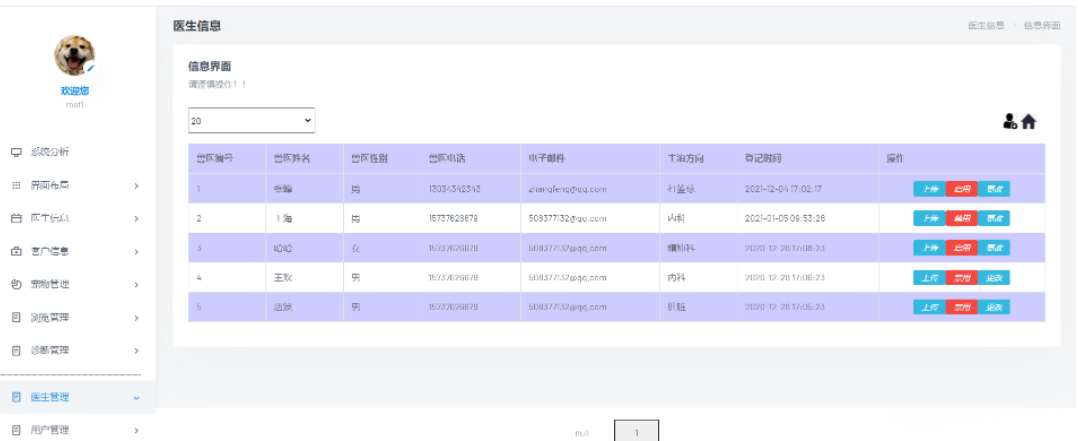The image size is (1078, 441).
Task: Click the 信息界面 breadcrumb text
Action: pos(1042,25)
